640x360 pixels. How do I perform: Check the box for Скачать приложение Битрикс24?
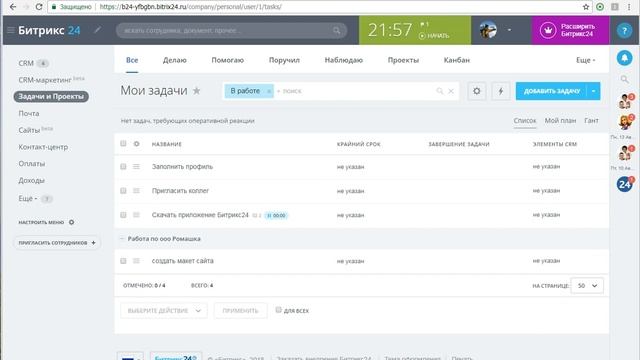click(123, 215)
